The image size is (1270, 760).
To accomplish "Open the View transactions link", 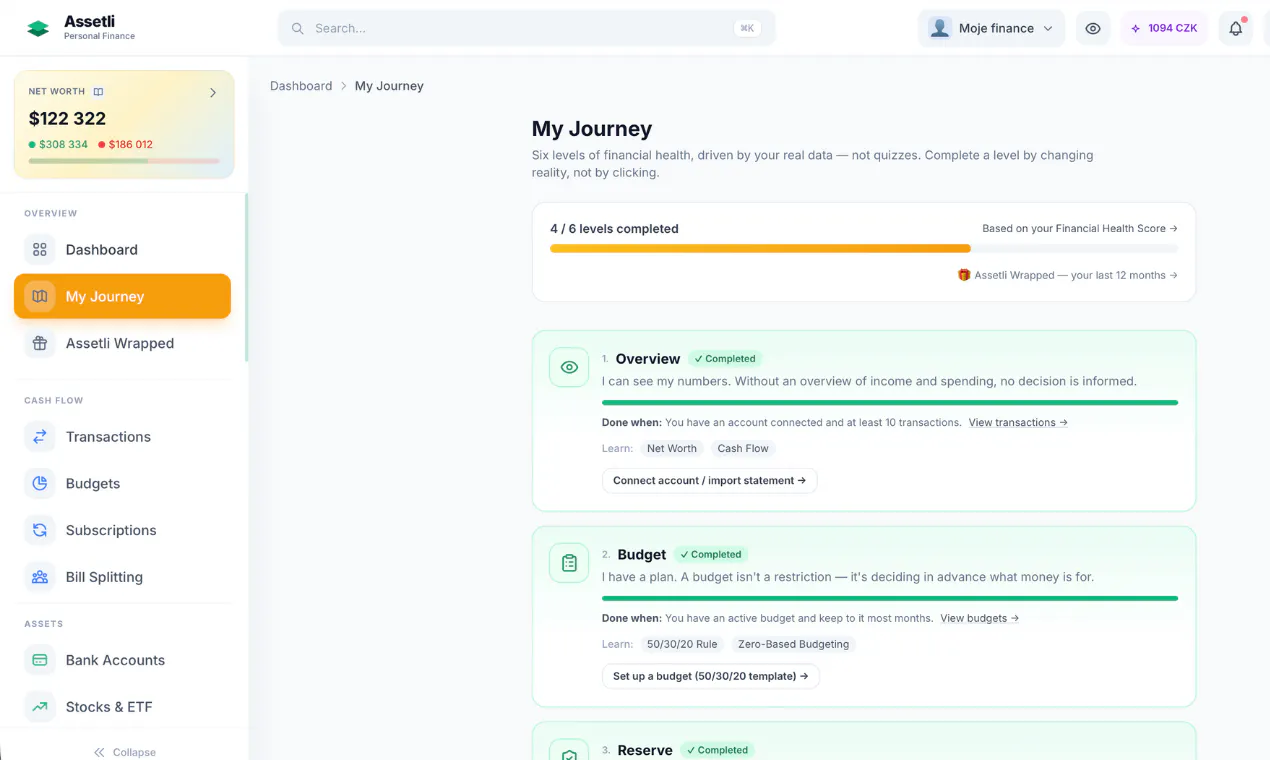I will pyautogui.click(x=1018, y=422).
